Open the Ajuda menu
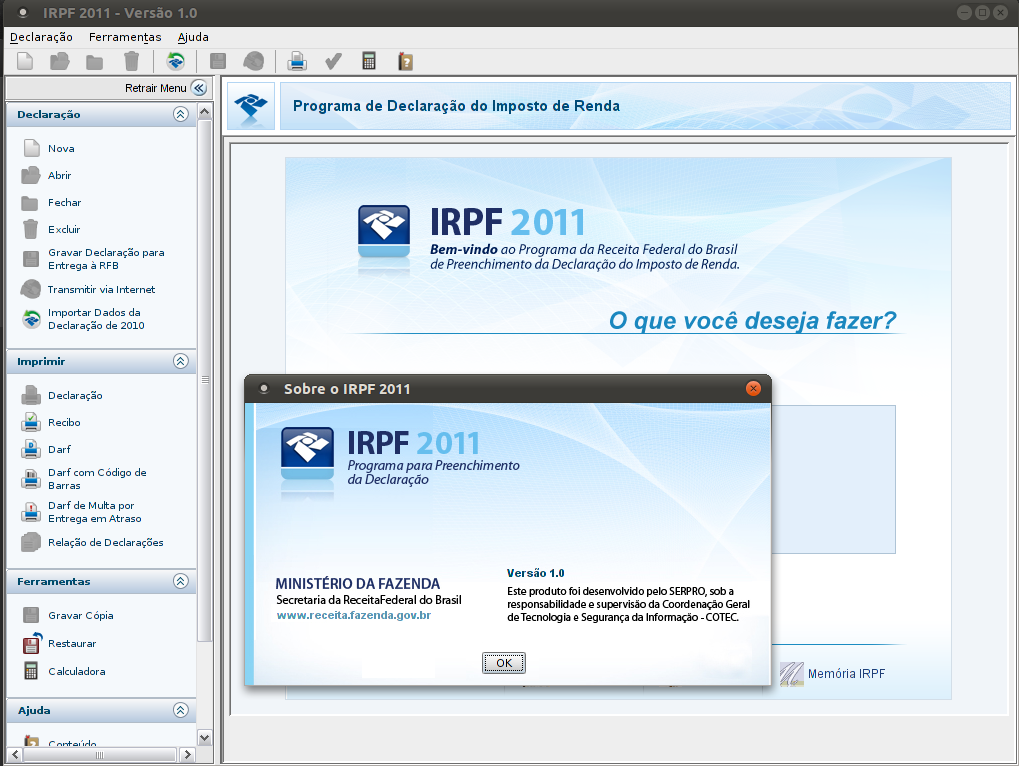 click(x=193, y=37)
